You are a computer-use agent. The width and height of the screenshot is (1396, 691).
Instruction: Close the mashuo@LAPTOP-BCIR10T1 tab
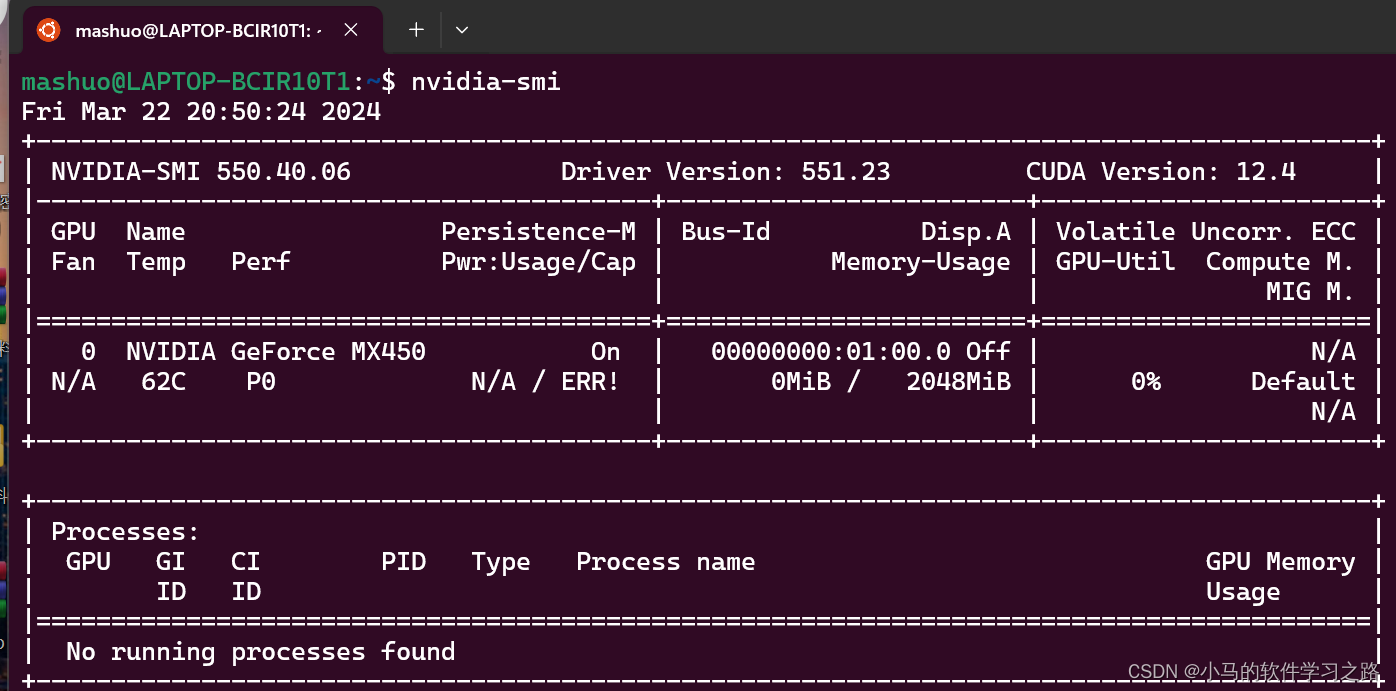coord(350,30)
